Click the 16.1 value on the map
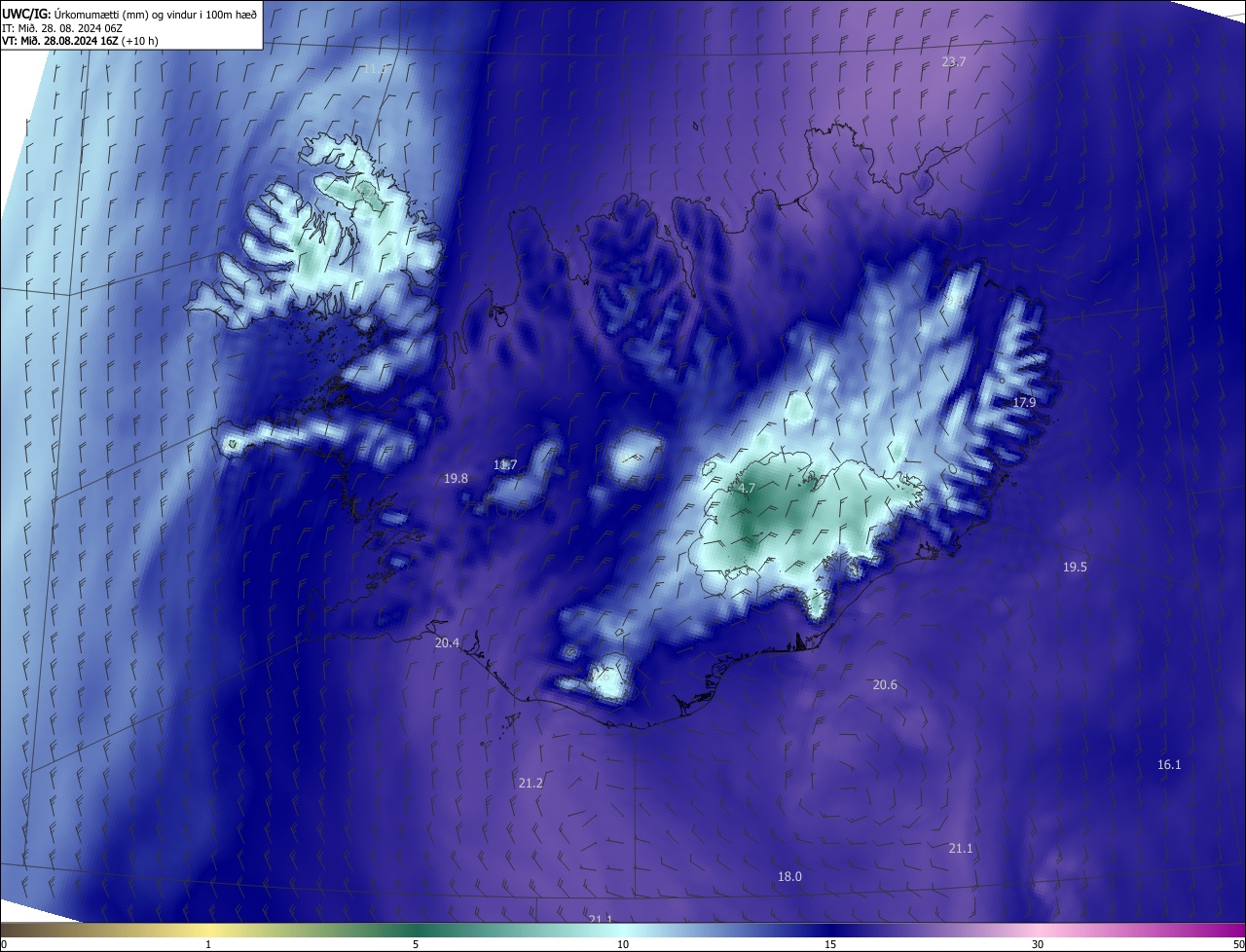Image resolution: width=1246 pixels, height=952 pixels. (1169, 765)
